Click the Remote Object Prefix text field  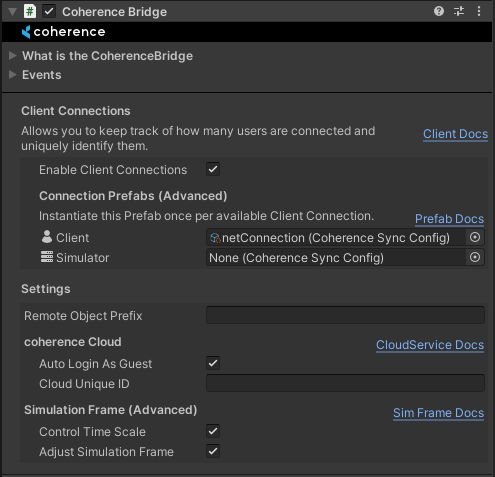tap(345, 315)
